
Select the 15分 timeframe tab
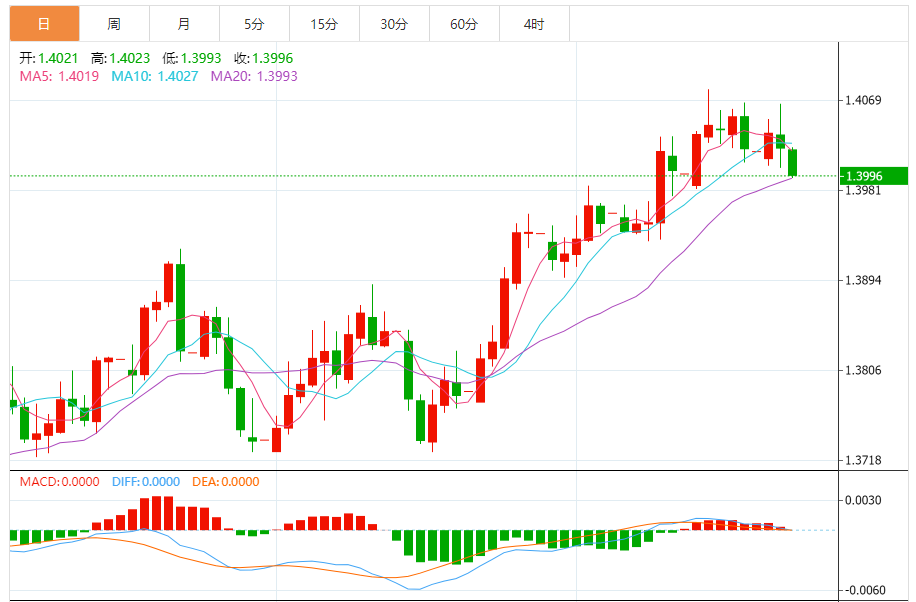coord(324,24)
